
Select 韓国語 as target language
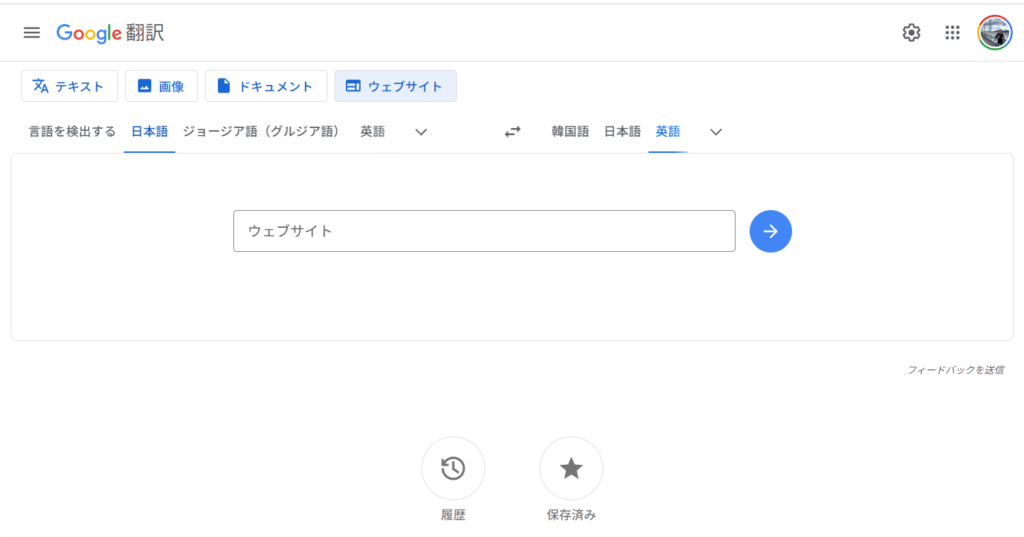pyautogui.click(x=570, y=131)
